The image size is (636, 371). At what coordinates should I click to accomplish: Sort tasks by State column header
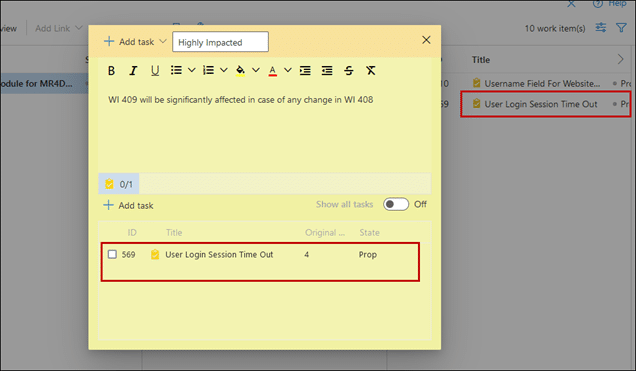[x=370, y=233]
